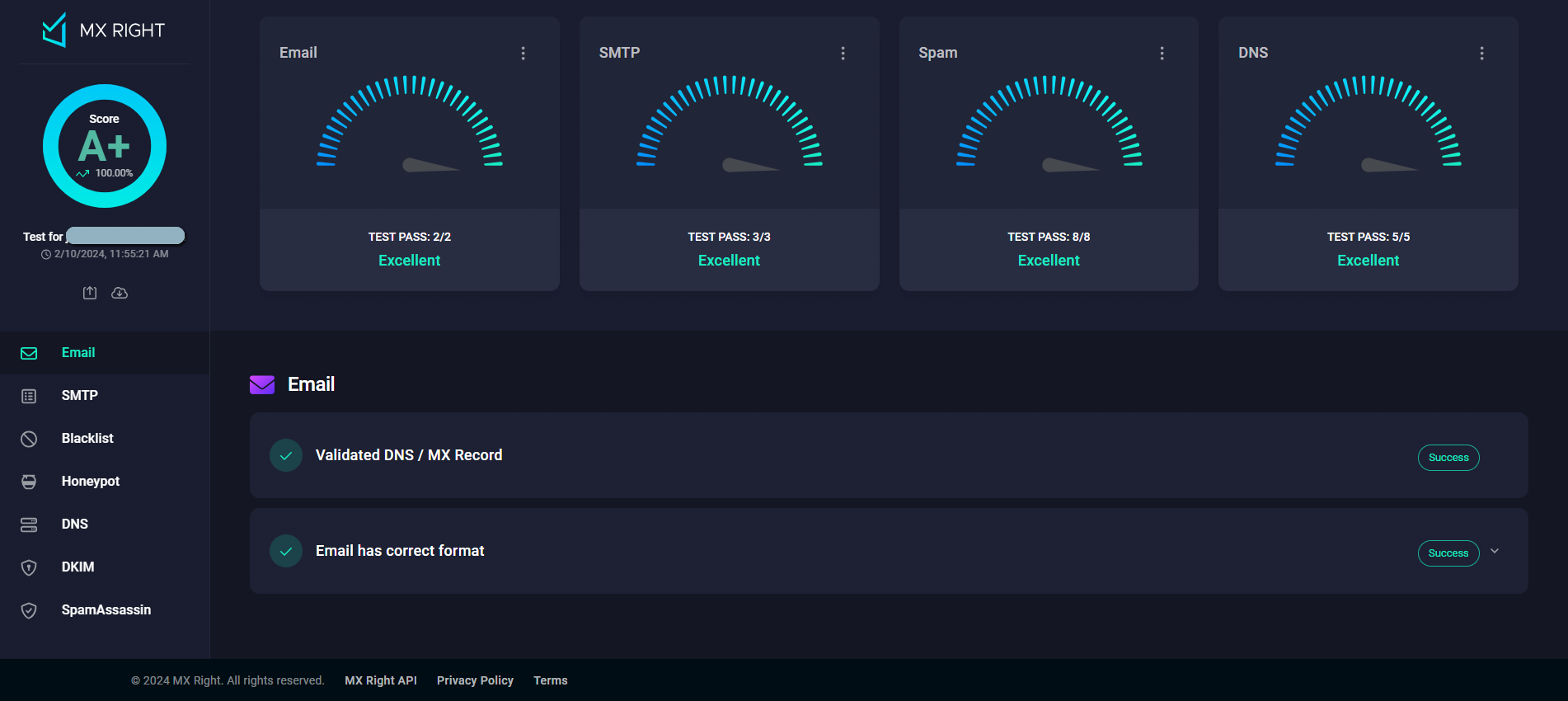Image resolution: width=1568 pixels, height=701 pixels.
Task: Open the Privacy Policy link
Action: (x=475, y=680)
